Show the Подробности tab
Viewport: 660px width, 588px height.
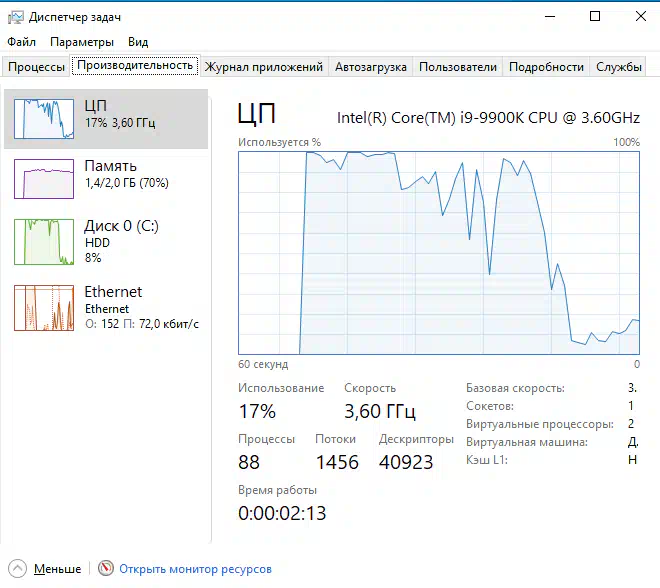pyautogui.click(x=546, y=67)
